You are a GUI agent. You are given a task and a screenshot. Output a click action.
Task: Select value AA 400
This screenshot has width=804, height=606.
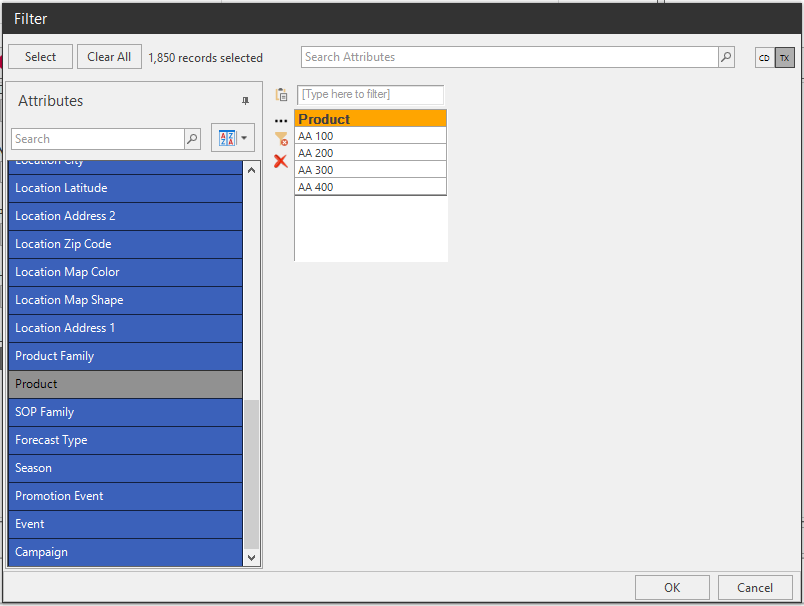[x=370, y=187]
